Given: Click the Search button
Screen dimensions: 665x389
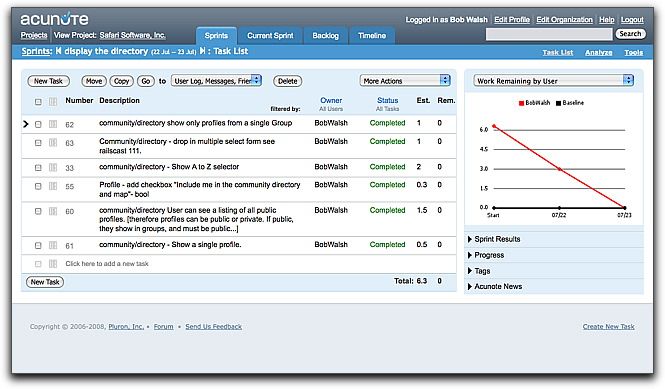Looking at the screenshot, I should 630,34.
